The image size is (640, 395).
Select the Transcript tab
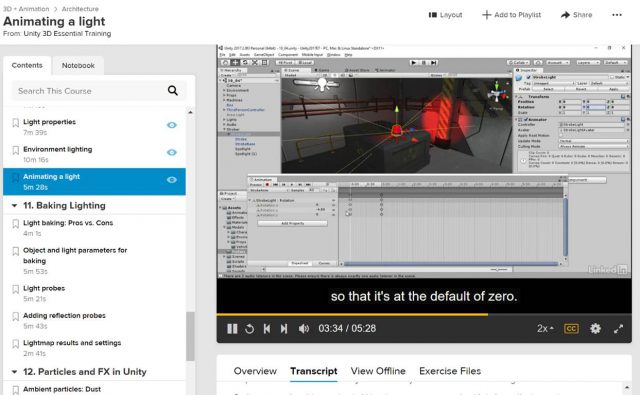tap(313, 371)
